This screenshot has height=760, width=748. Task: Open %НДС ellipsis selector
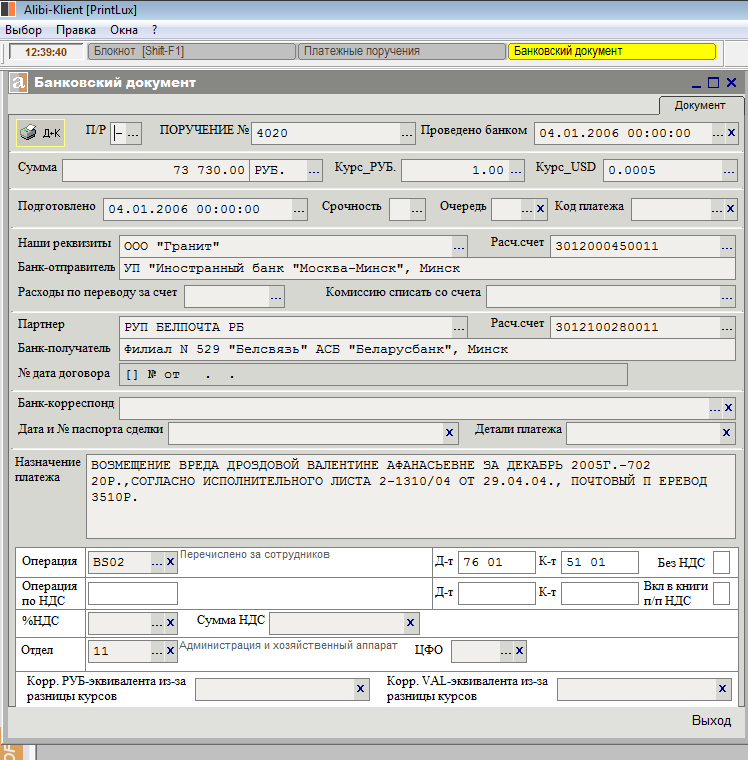(x=157, y=624)
